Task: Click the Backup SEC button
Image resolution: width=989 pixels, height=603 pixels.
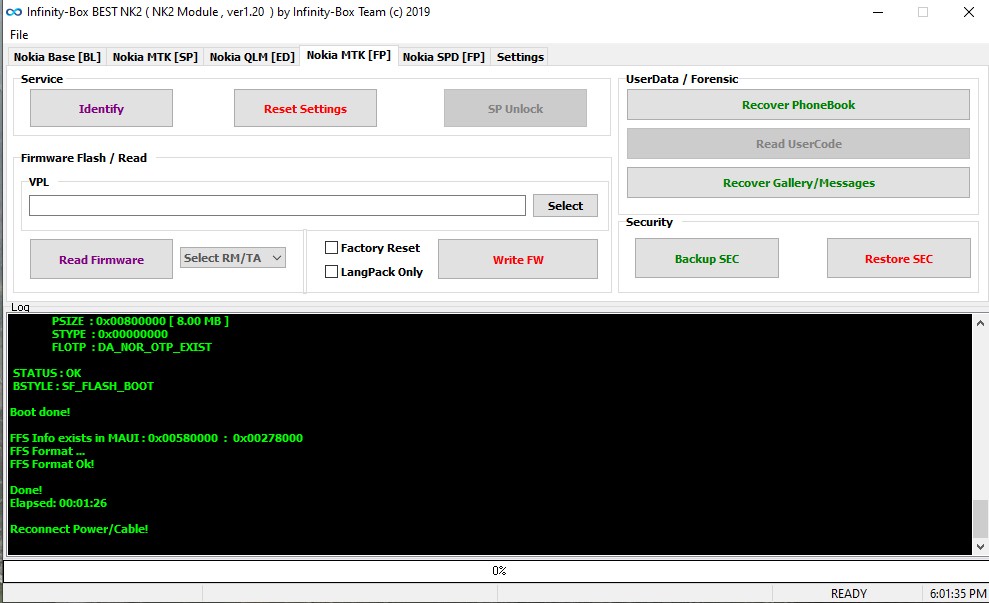Action: coord(706,259)
